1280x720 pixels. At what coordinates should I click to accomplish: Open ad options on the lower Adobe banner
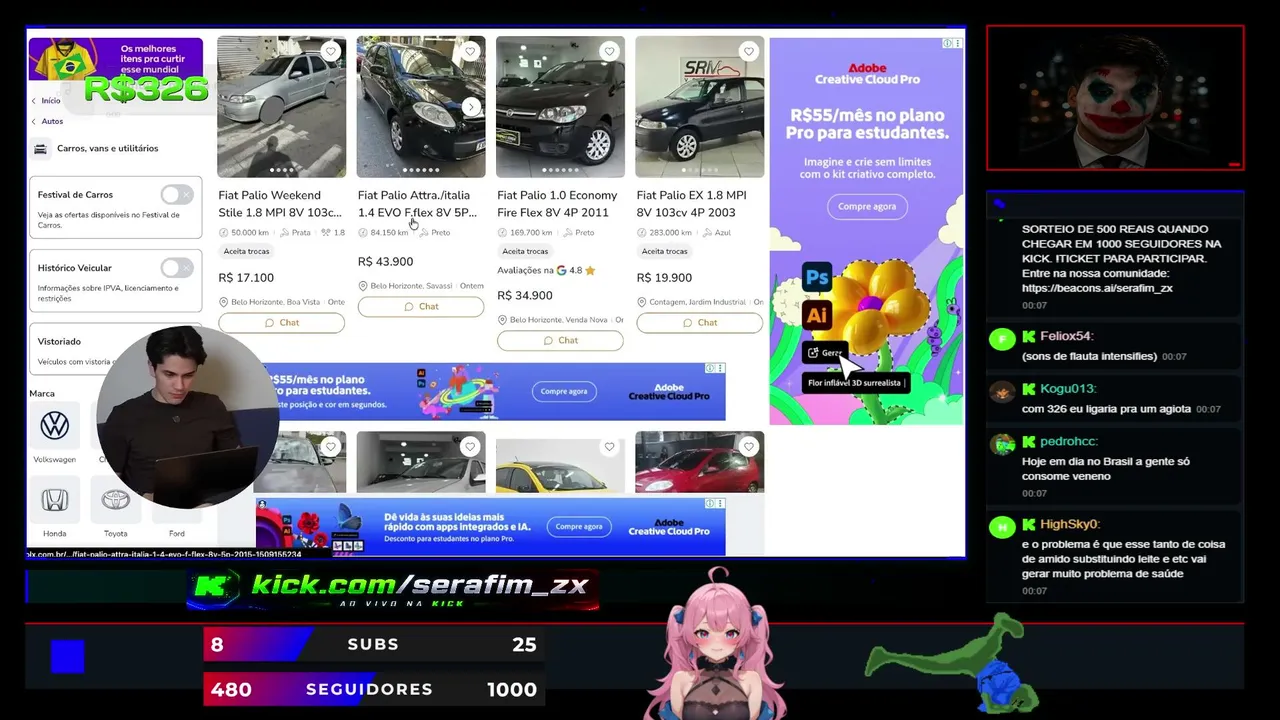(x=718, y=504)
